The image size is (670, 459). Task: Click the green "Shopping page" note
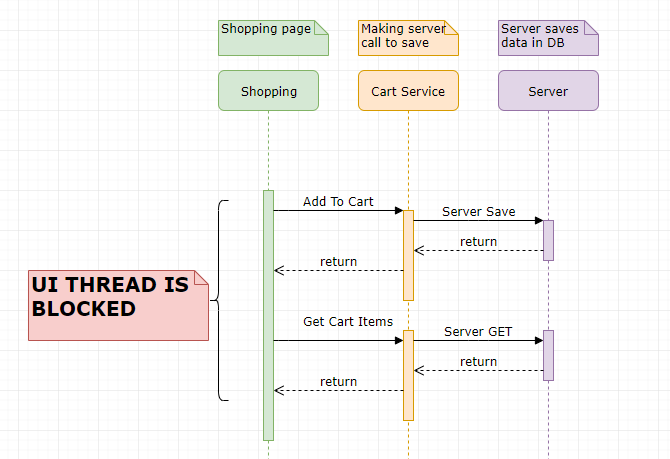(272, 37)
